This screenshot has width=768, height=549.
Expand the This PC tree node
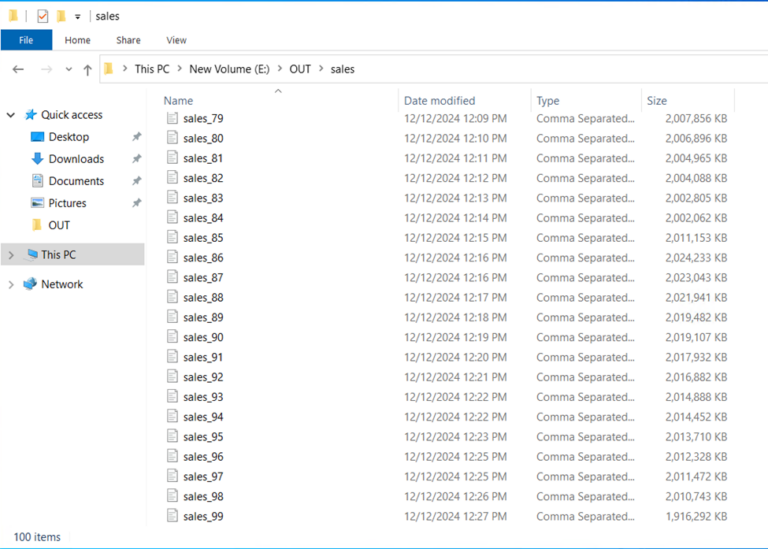coord(11,255)
